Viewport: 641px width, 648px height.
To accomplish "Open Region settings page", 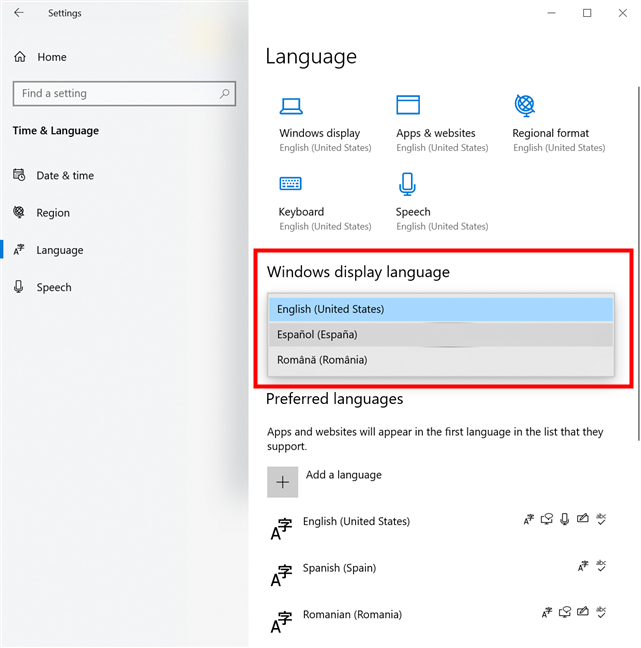I will point(53,213).
